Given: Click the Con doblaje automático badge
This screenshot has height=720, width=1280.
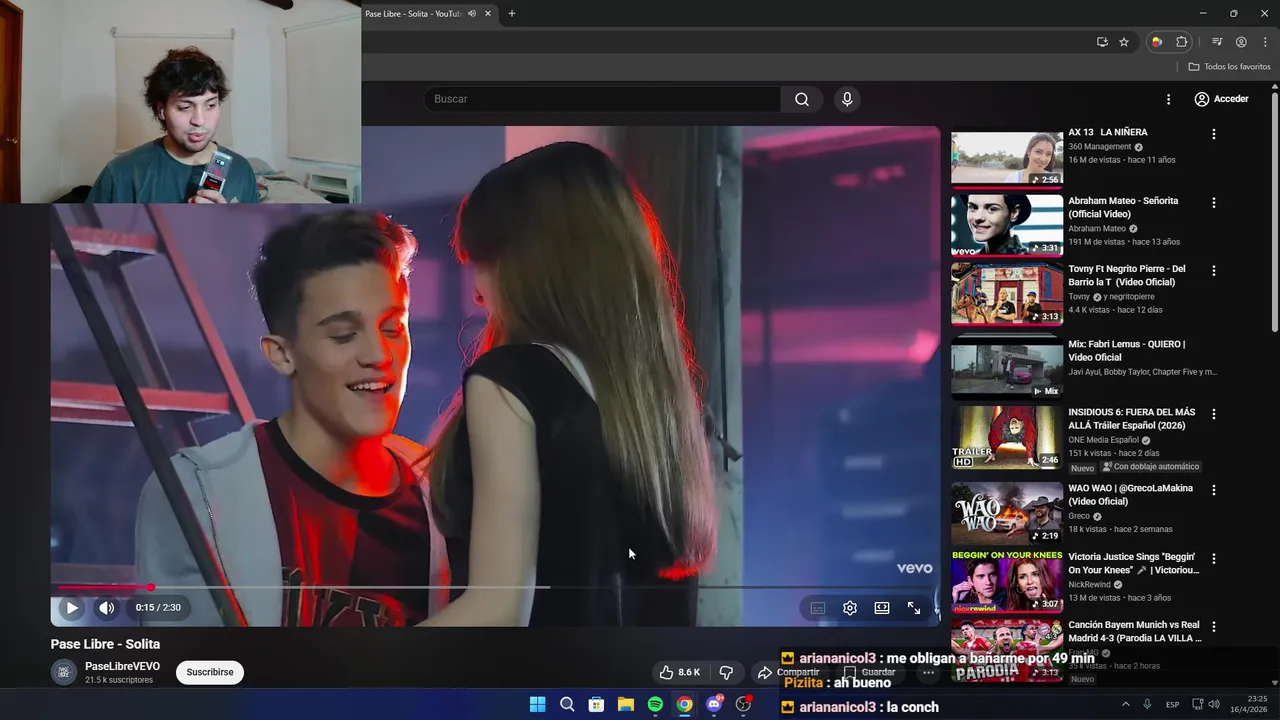Looking at the screenshot, I should (x=1150, y=467).
